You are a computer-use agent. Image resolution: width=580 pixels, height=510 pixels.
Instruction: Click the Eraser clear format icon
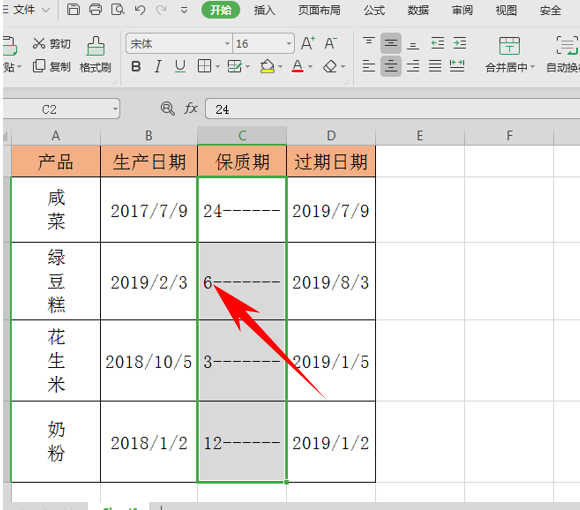coord(330,67)
